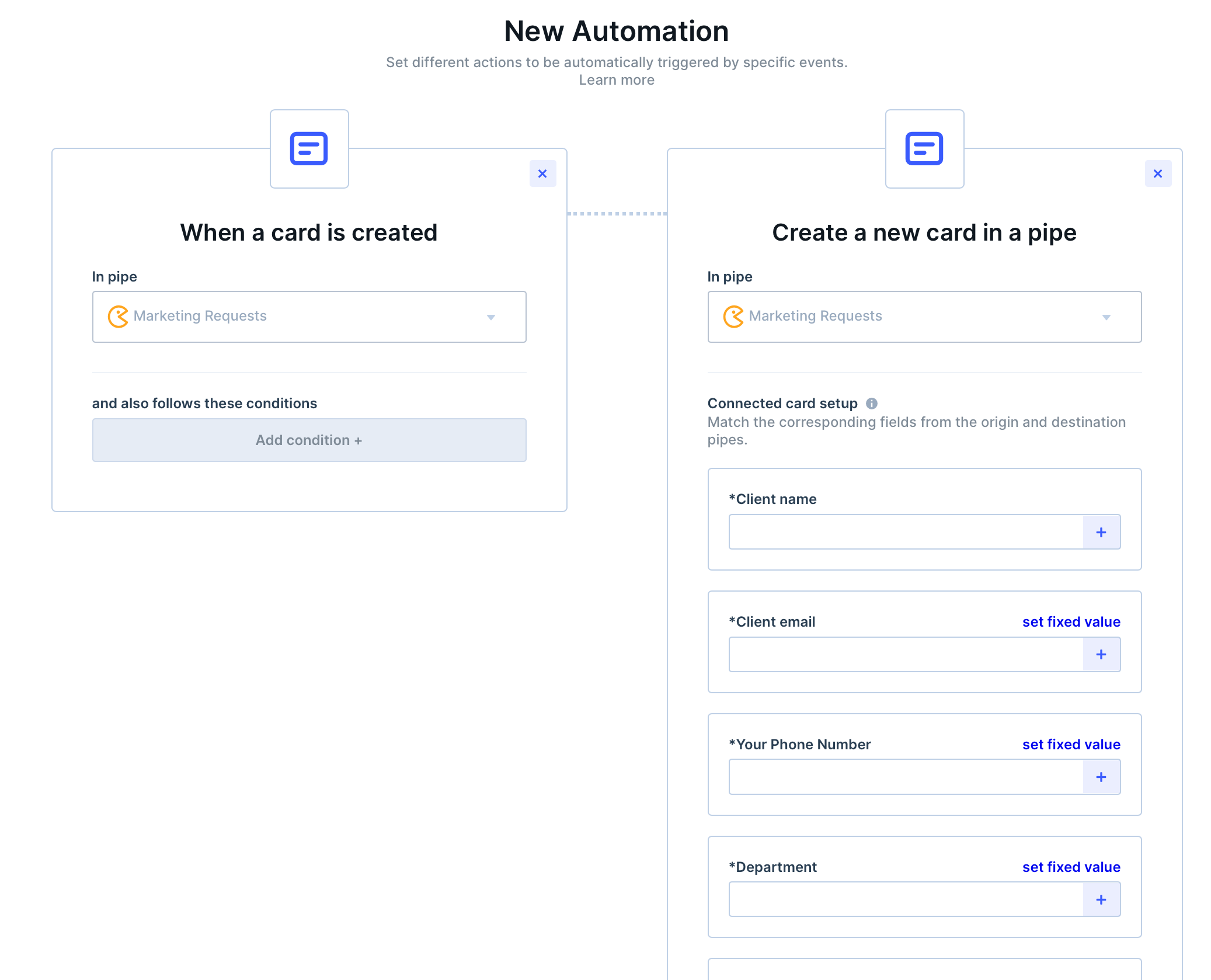Click the info icon next to Connected card setup

click(x=872, y=404)
